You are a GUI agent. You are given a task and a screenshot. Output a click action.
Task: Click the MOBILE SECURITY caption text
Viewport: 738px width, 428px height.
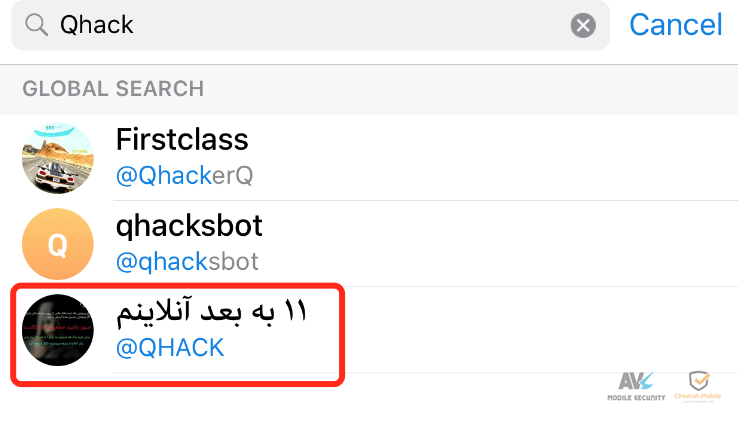(636, 398)
